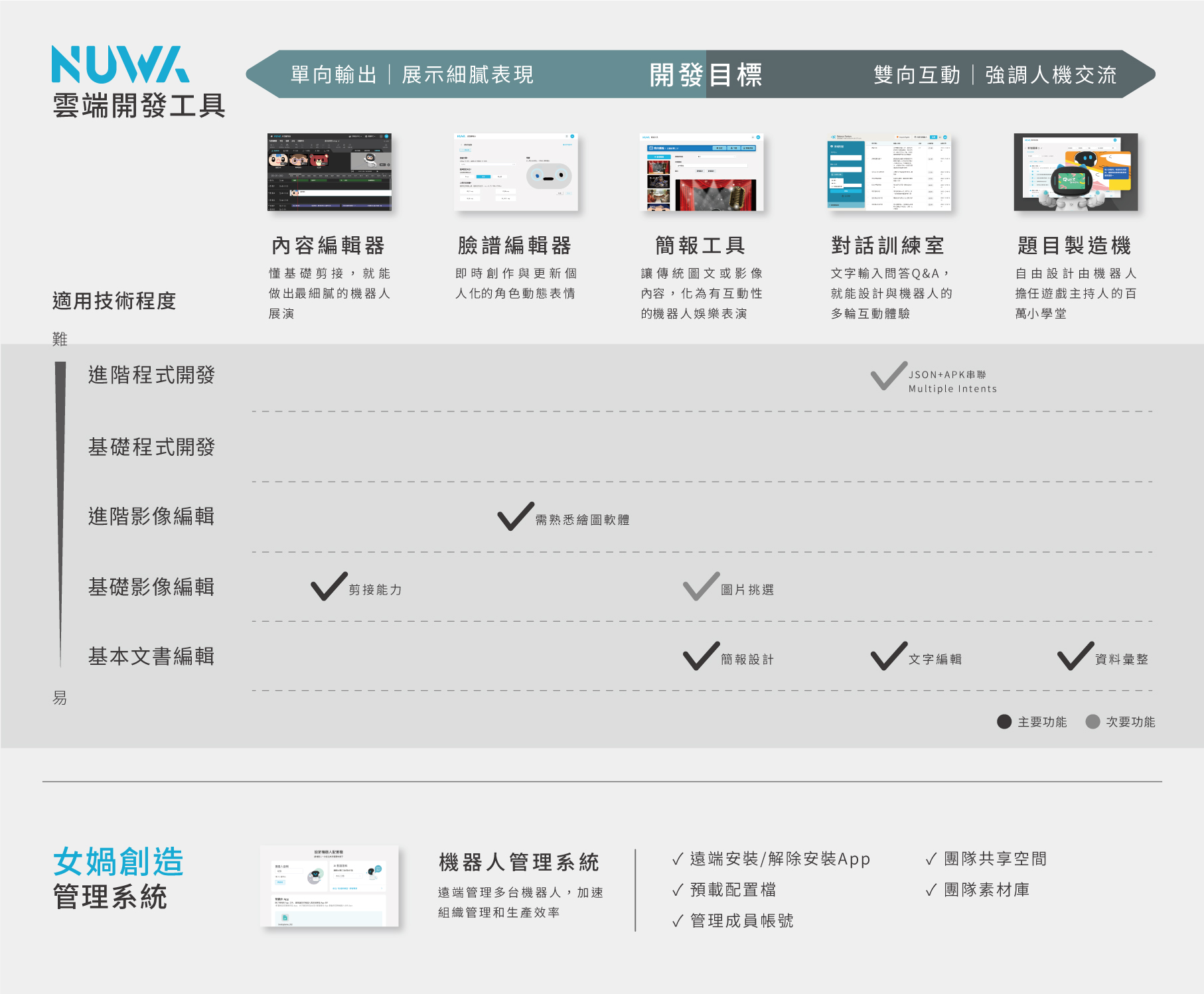Viewport: 1204px width, 994px height.
Task: Open the 機器人管理系統 screenshot thumbnail
Action: [329, 887]
